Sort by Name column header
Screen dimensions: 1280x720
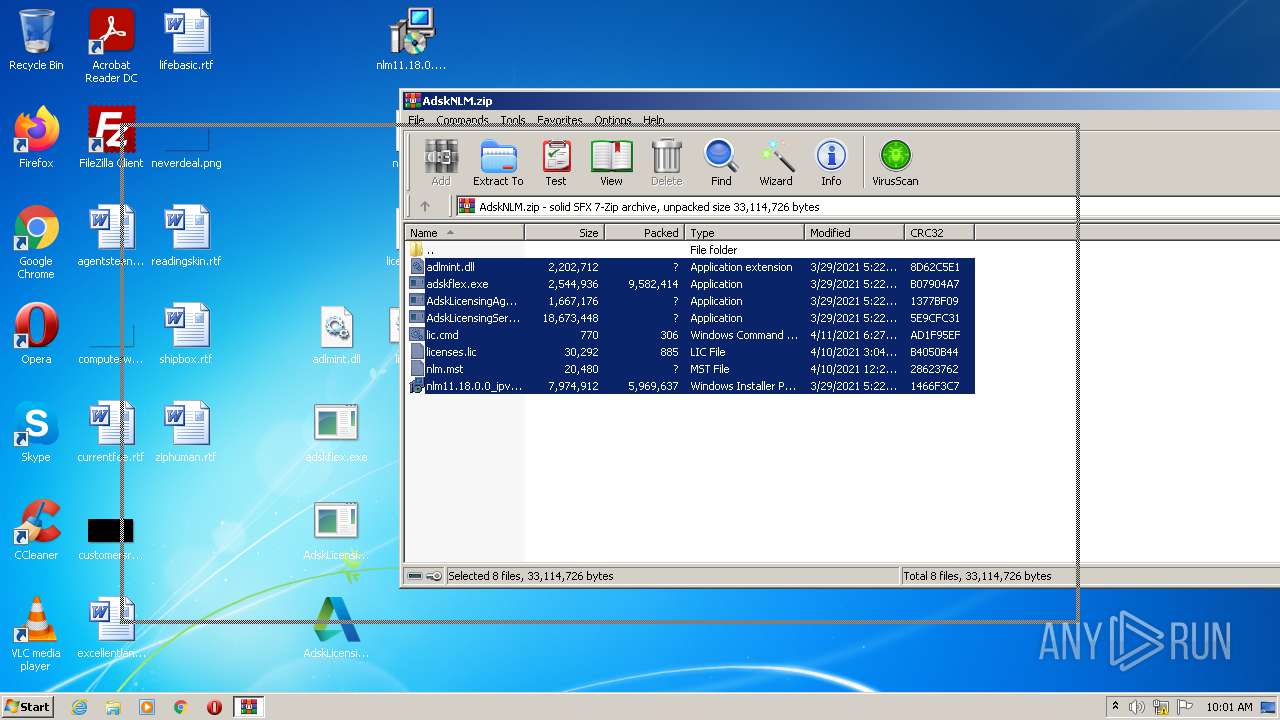pyautogui.click(x=465, y=233)
